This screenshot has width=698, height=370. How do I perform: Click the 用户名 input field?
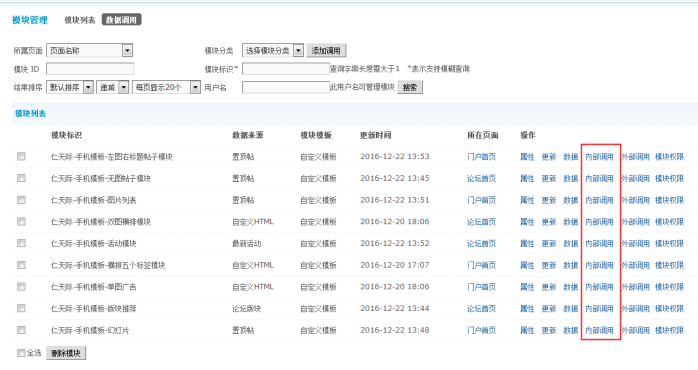286,87
